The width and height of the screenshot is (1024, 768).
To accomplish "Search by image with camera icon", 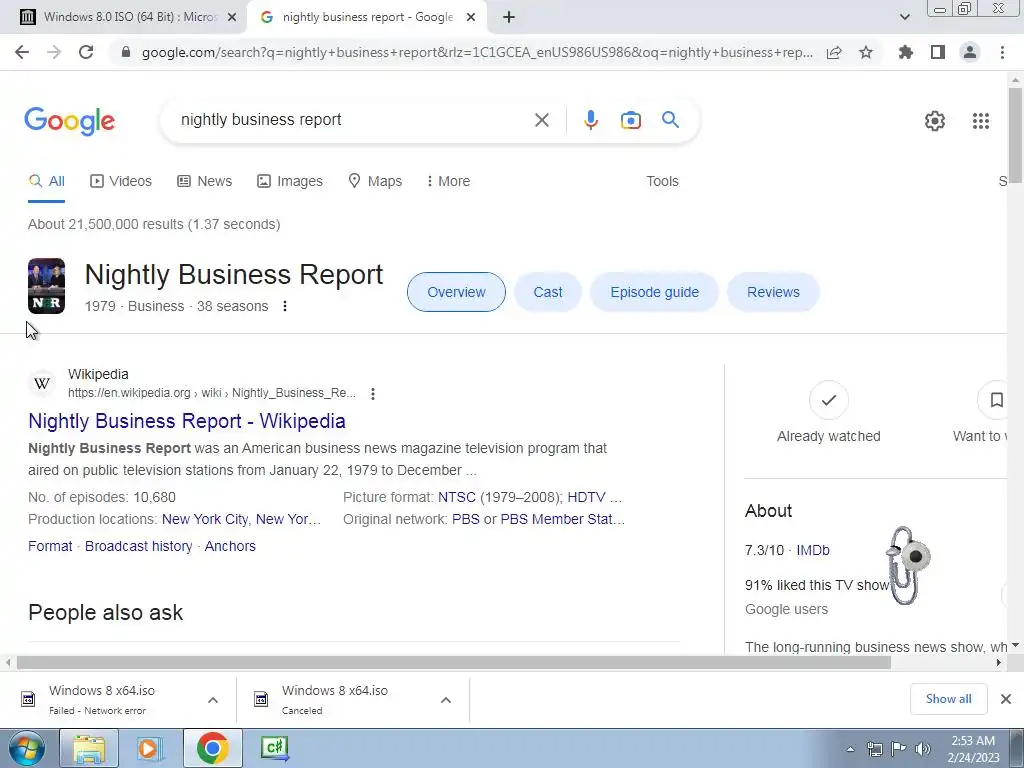I will coord(630,120).
